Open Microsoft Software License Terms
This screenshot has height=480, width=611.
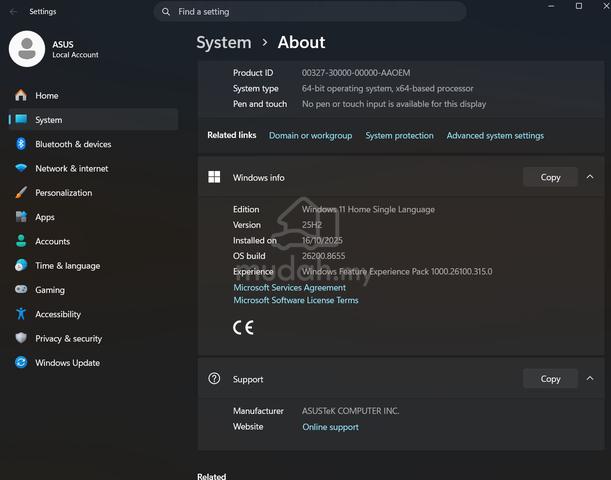[x=296, y=300]
